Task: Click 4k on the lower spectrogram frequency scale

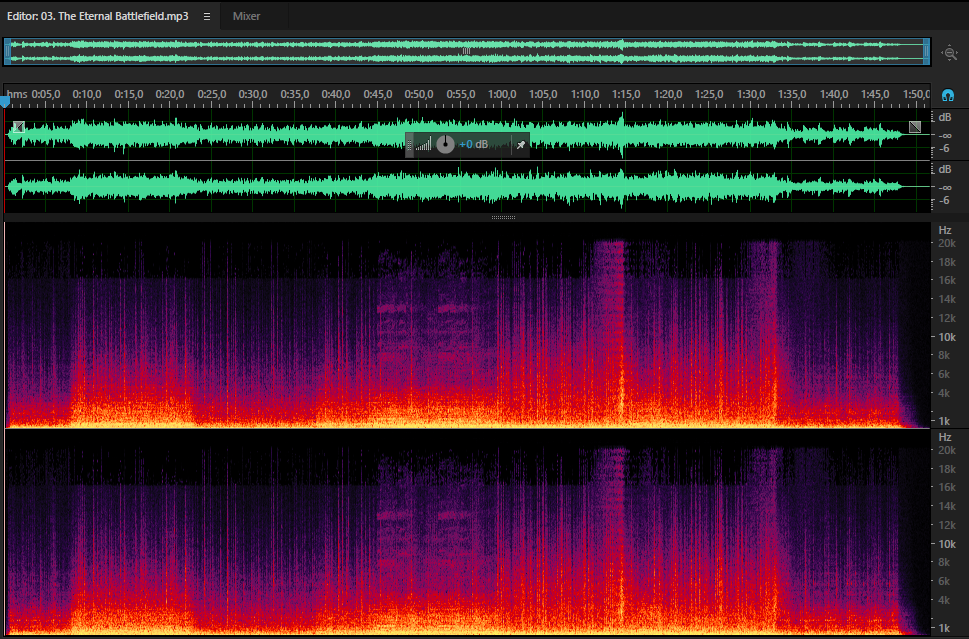Action: point(944,600)
